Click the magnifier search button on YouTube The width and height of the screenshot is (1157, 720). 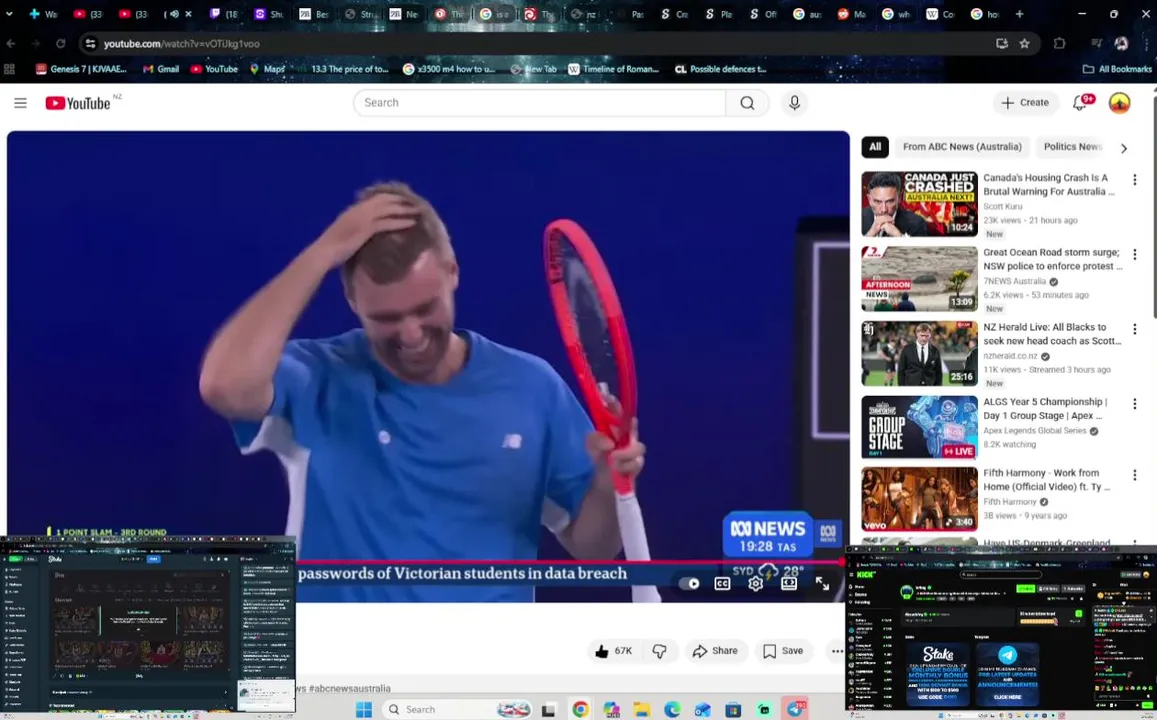[747, 103]
